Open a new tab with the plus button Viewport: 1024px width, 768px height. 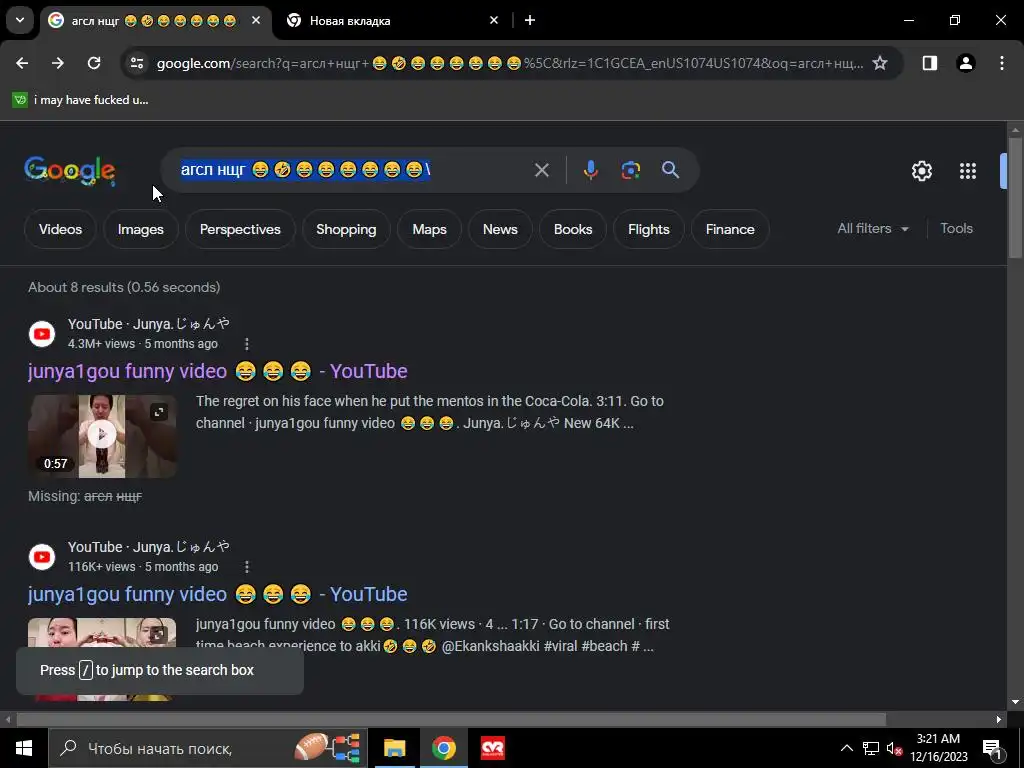pyautogui.click(x=530, y=21)
